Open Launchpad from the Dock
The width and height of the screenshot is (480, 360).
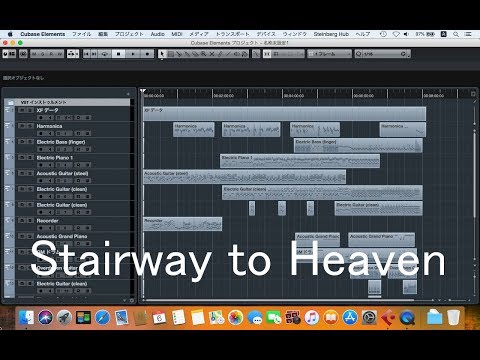[x=64, y=317]
